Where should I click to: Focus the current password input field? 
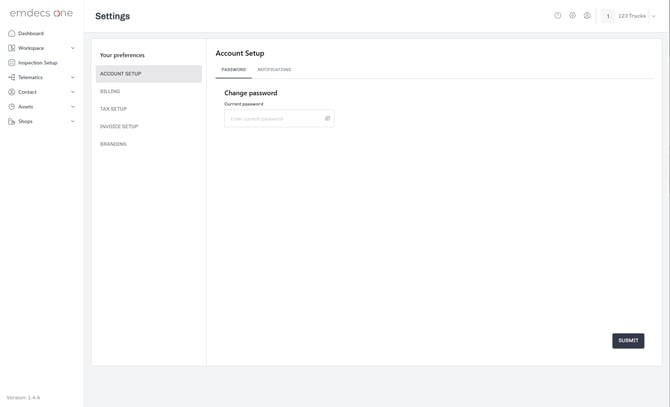click(x=279, y=119)
